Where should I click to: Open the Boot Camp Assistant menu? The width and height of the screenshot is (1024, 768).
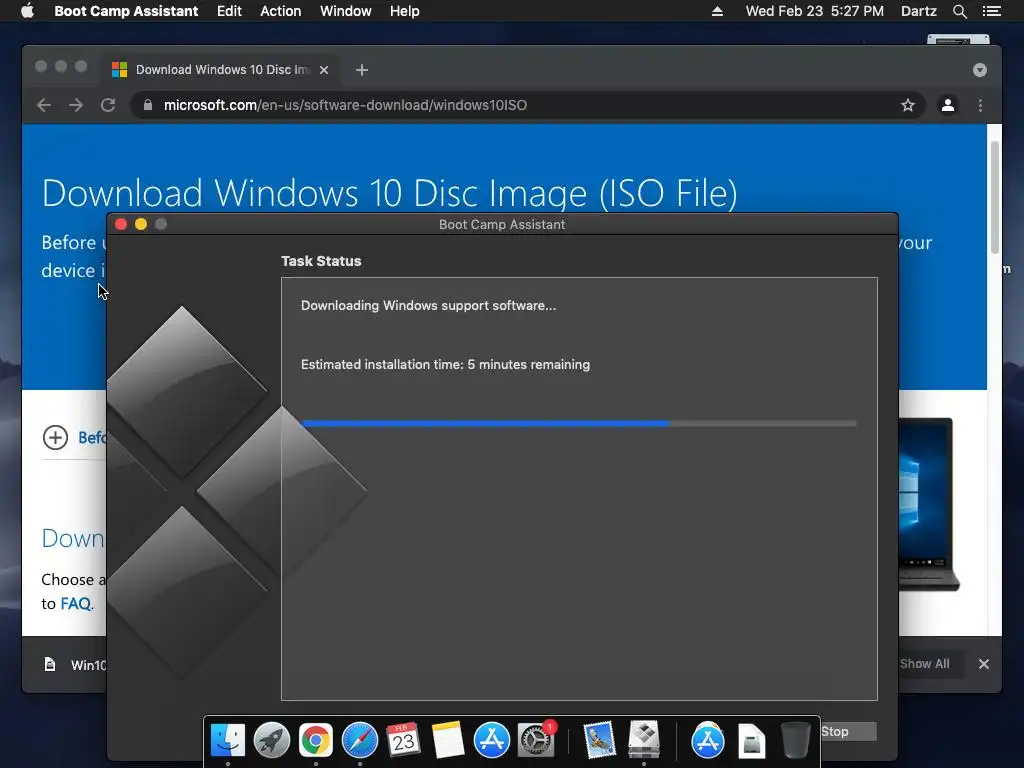[x=126, y=11]
